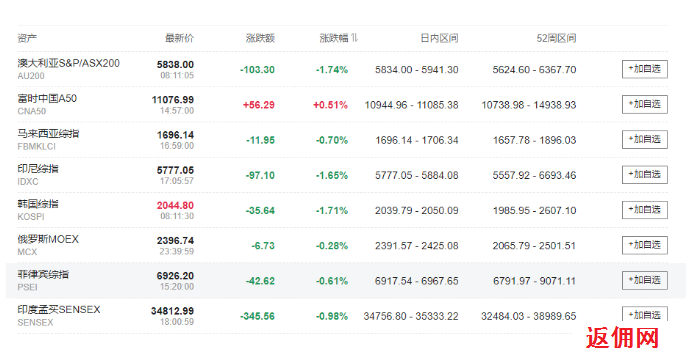This screenshot has height=360, width=689.
Task: Open 富时中国A50 index link
Action: [x=47, y=98]
